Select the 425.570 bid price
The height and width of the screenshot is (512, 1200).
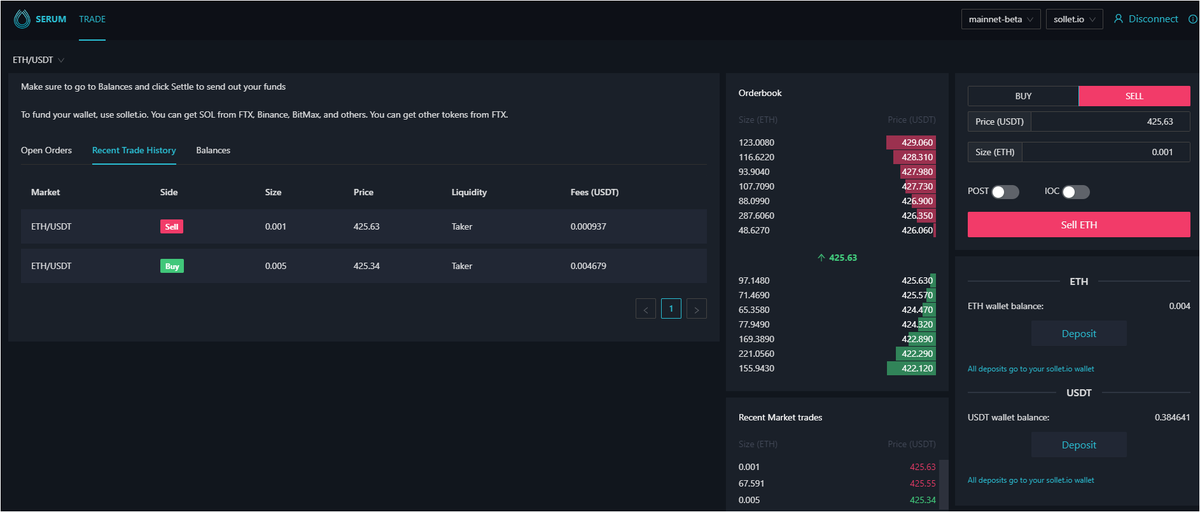point(917,295)
